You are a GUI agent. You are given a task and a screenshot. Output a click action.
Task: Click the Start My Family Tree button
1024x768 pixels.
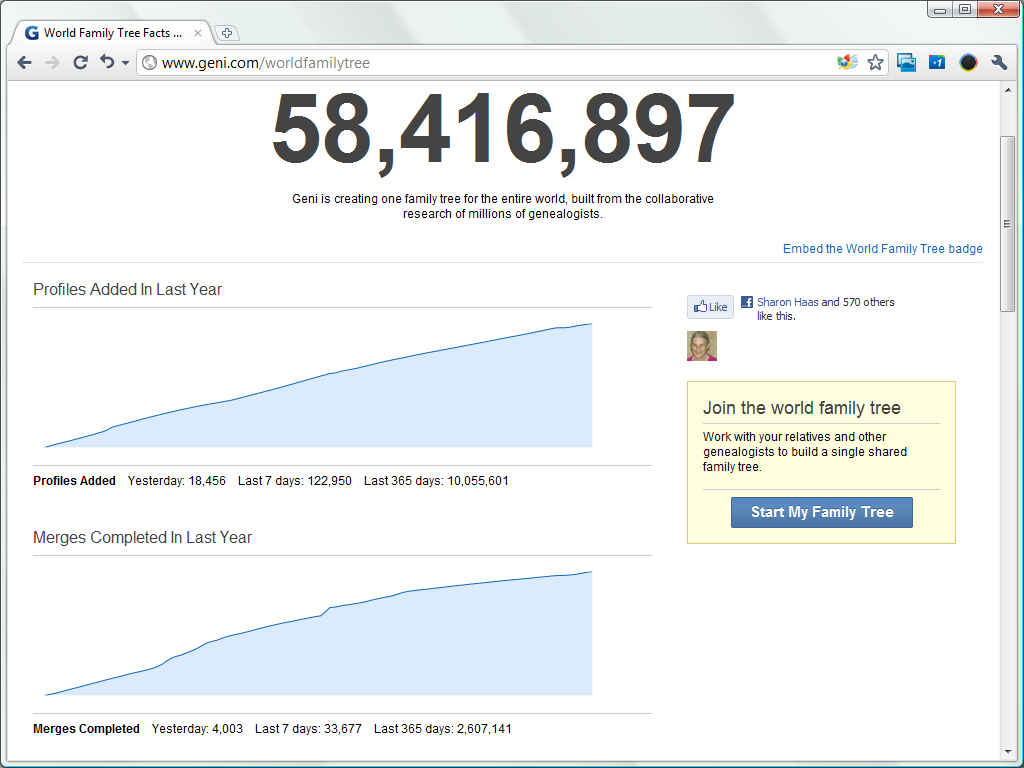click(x=821, y=512)
